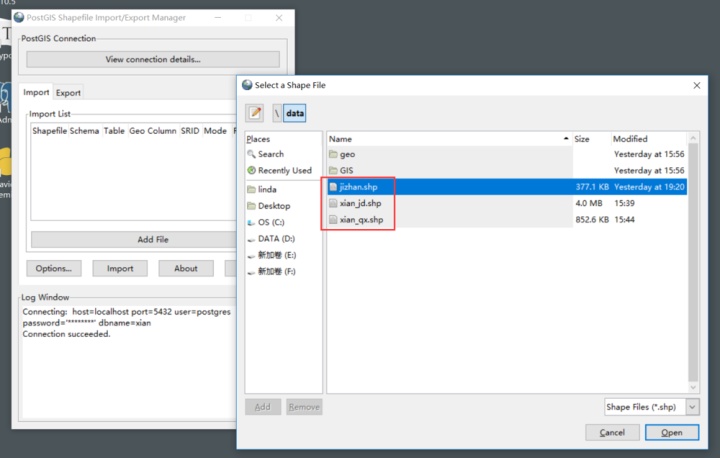The width and height of the screenshot is (720, 458).
Task: Go to the linda folder place
Action: pyautogui.click(x=267, y=189)
